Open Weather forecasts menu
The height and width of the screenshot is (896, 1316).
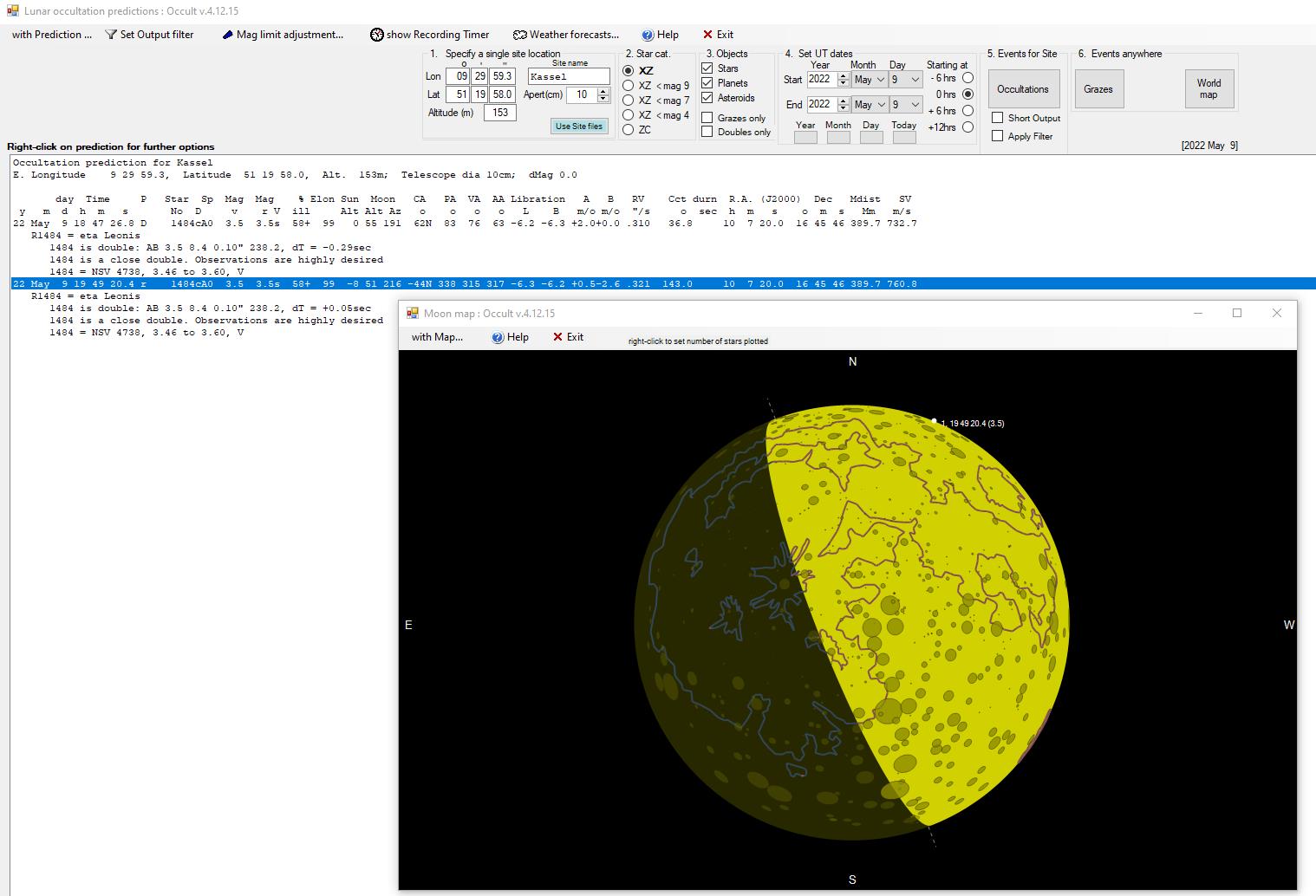tap(566, 35)
